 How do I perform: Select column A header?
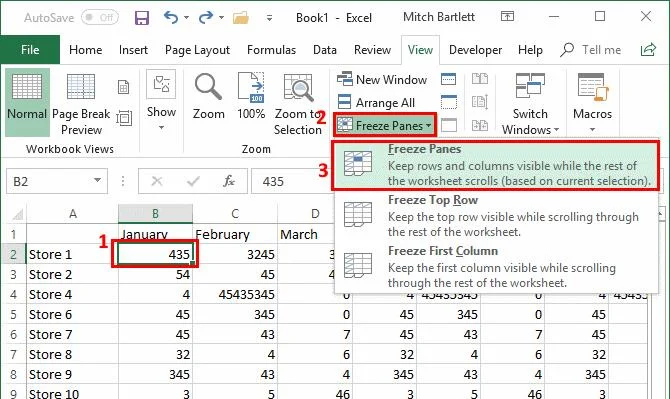pyautogui.click(x=73, y=213)
